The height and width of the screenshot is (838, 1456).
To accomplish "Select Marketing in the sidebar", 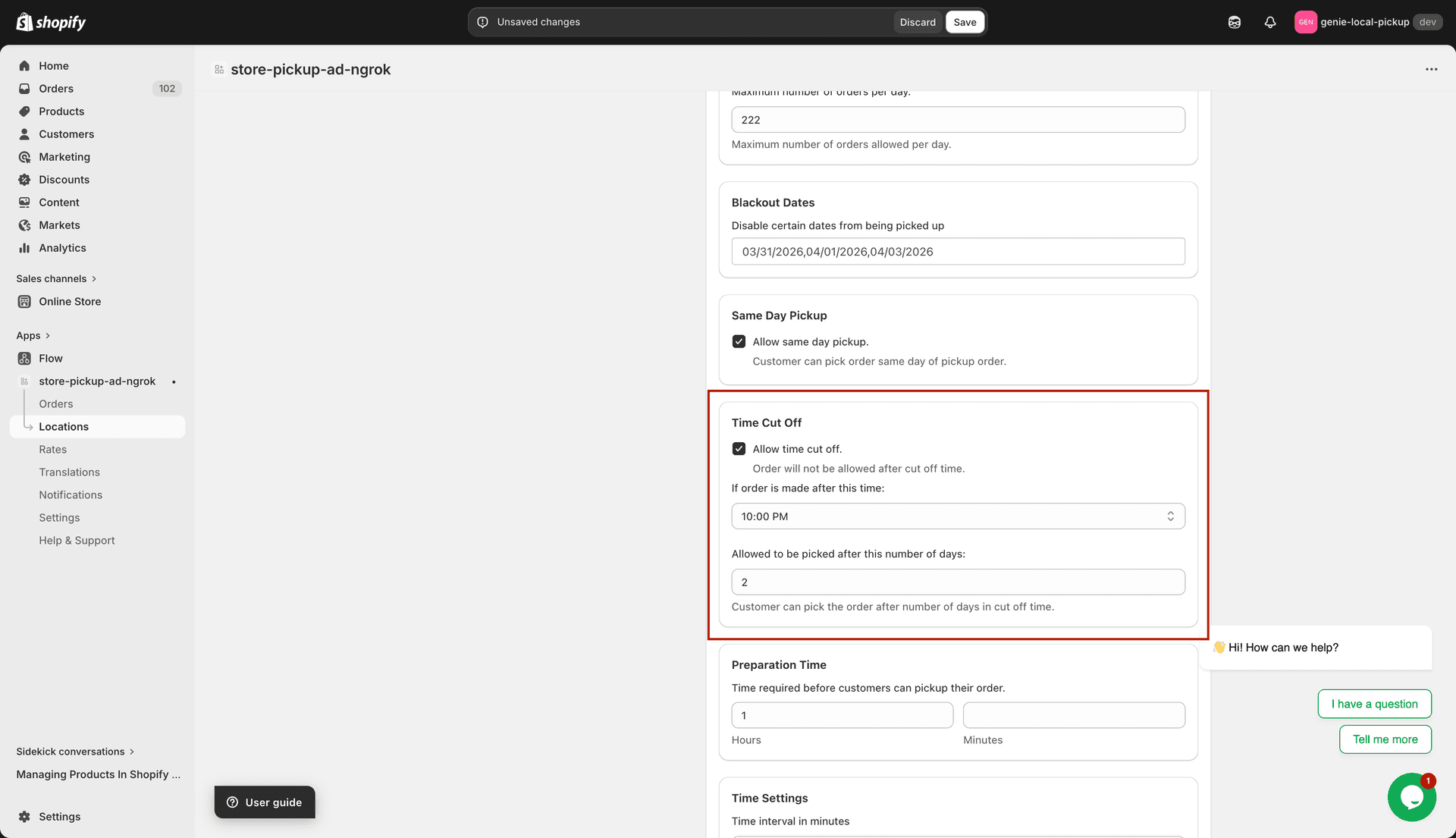I will click(x=64, y=157).
